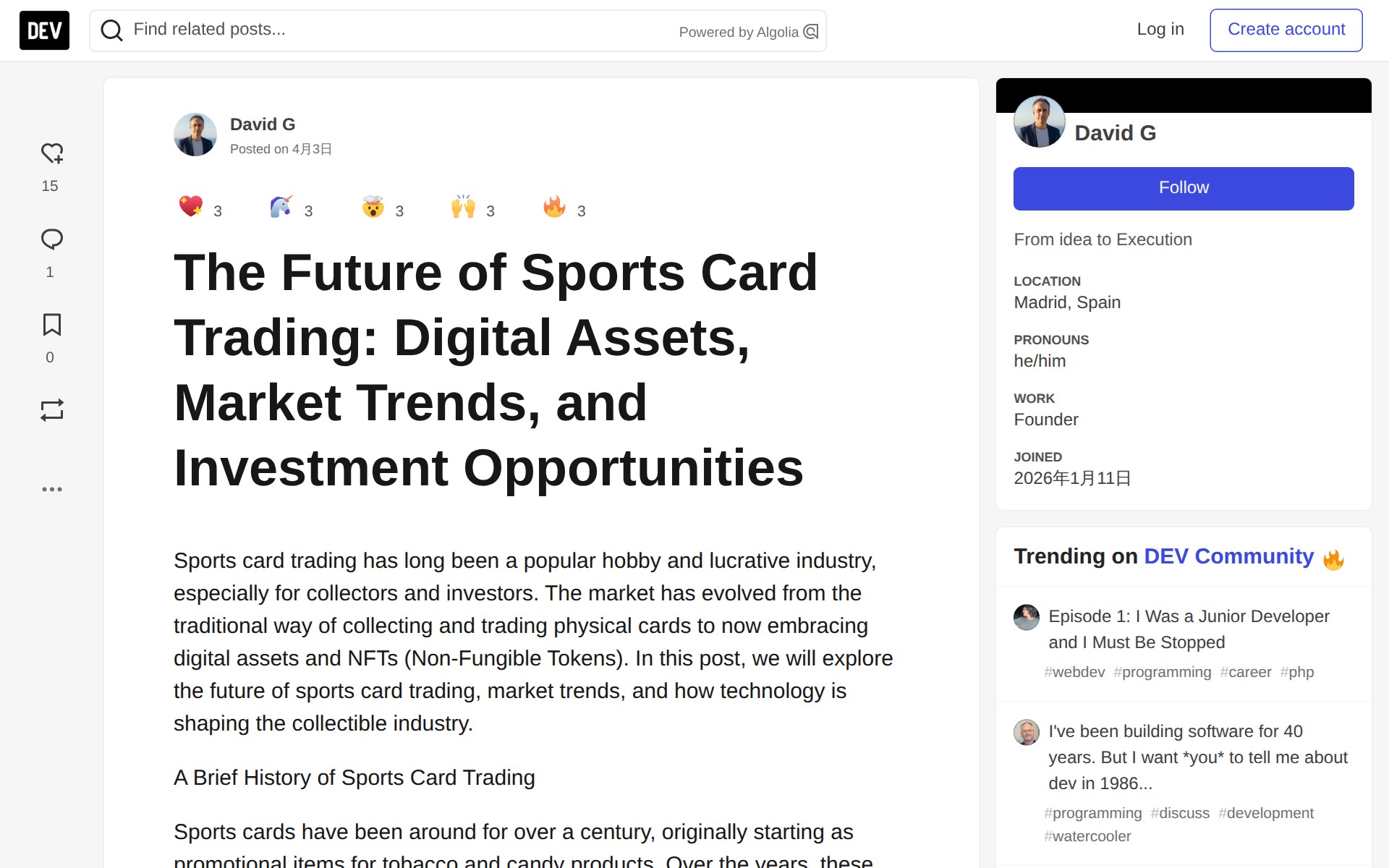
Task: Open David G's avatar in post header
Action: click(x=195, y=135)
